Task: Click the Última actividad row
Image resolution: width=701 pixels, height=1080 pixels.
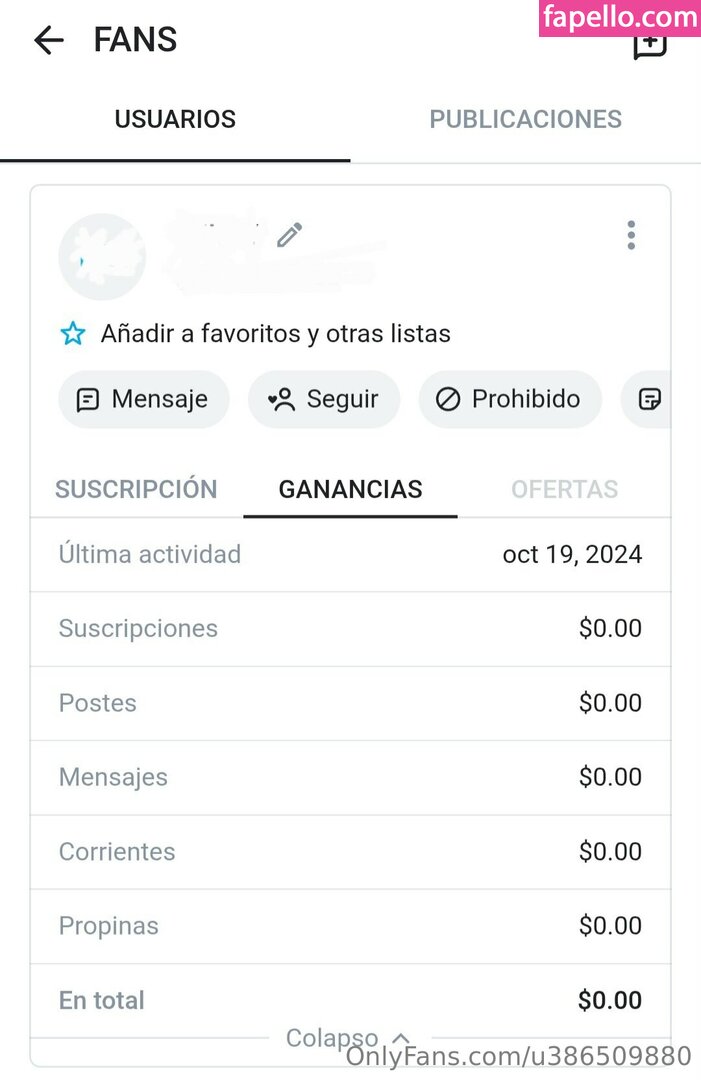Action: 350,554
